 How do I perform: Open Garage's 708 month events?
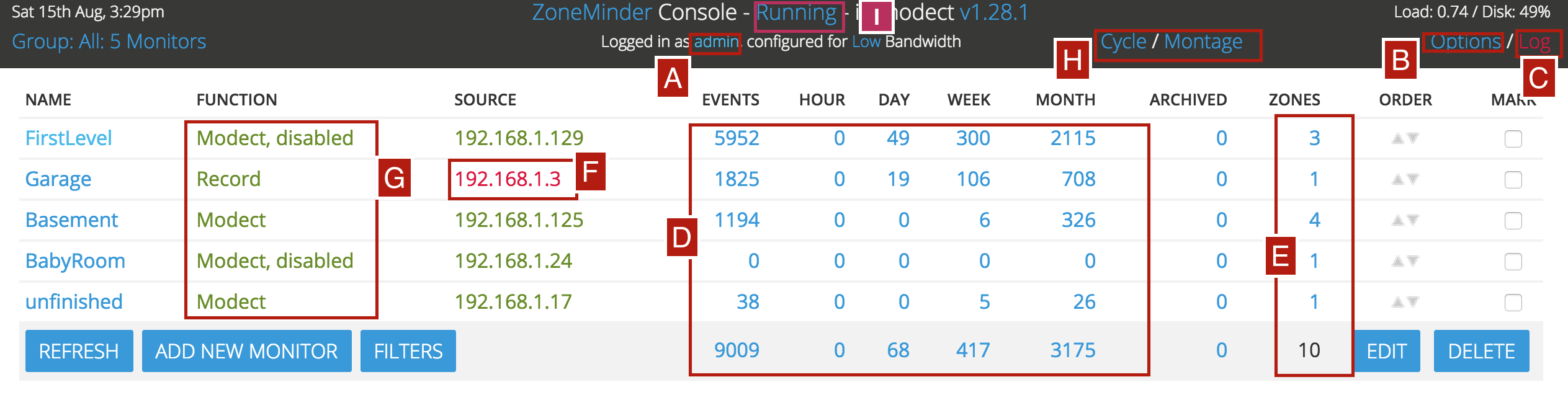pyautogui.click(x=1078, y=179)
